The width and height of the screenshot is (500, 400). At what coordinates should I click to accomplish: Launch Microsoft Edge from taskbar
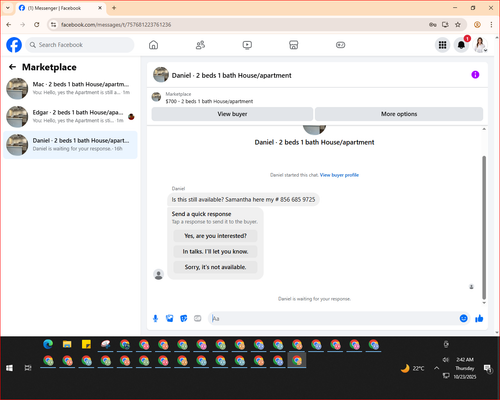48,344
